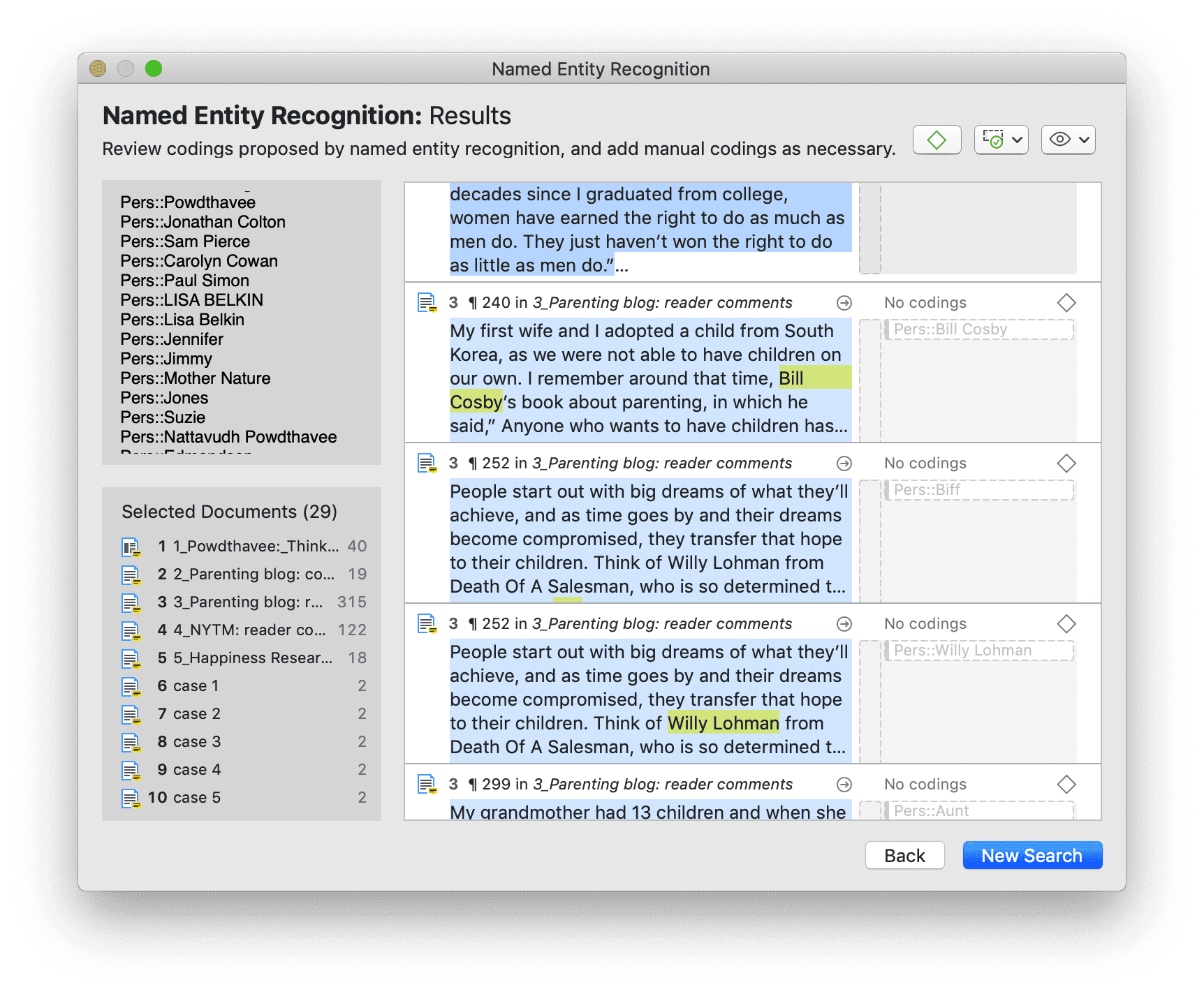The image size is (1204, 994).
Task: Click the highlighted name Willy Lohman in text
Action: click(723, 723)
